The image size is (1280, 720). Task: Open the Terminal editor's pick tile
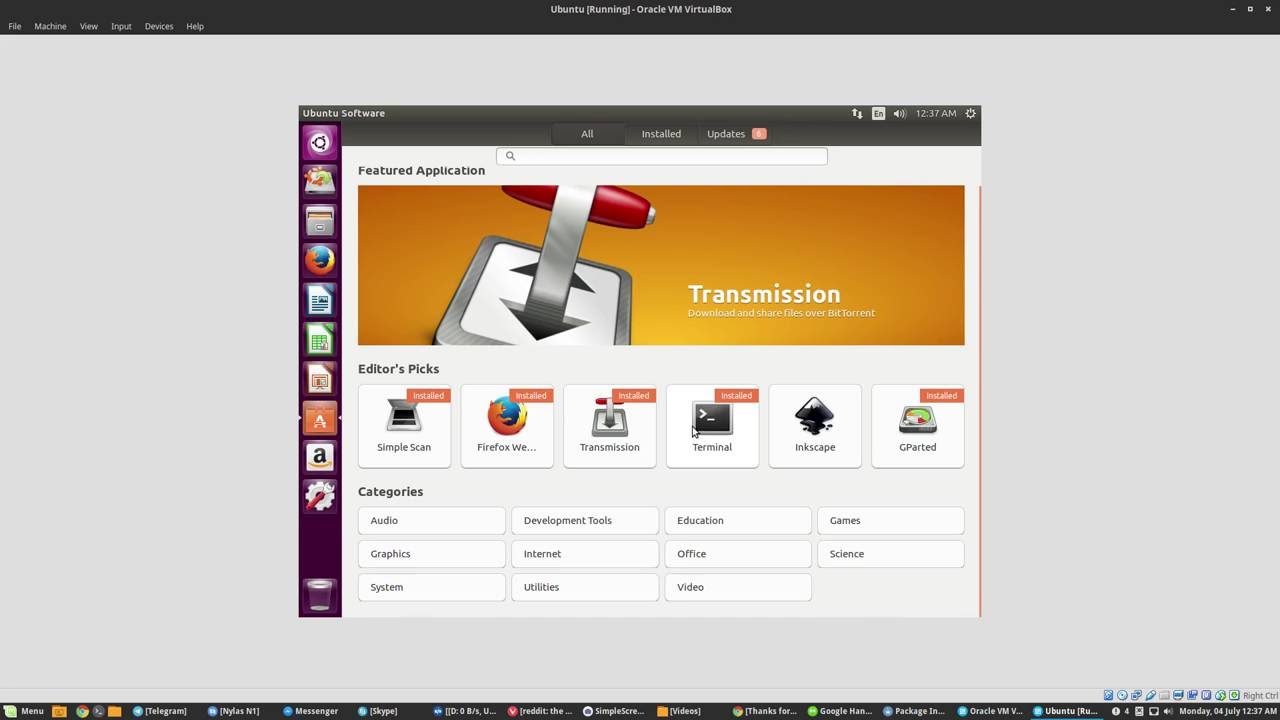click(x=712, y=426)
